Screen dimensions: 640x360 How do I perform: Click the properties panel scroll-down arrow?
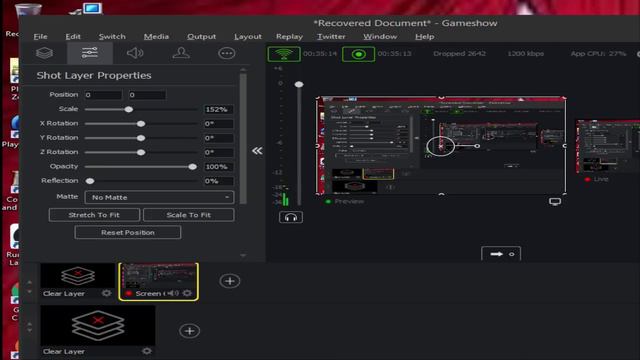[x=243, y=256]
